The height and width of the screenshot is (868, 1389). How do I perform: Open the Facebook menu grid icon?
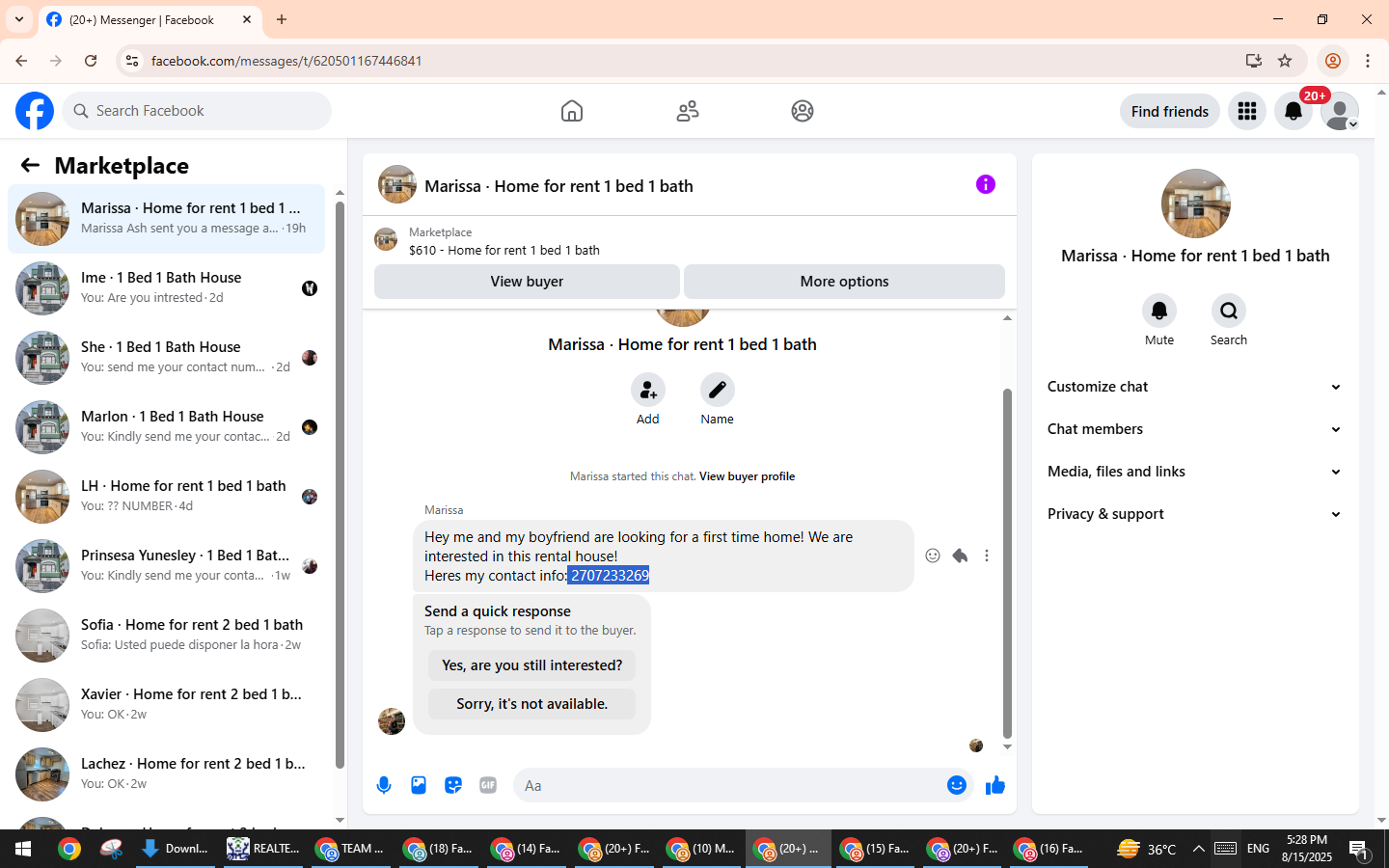[1247, 111]
